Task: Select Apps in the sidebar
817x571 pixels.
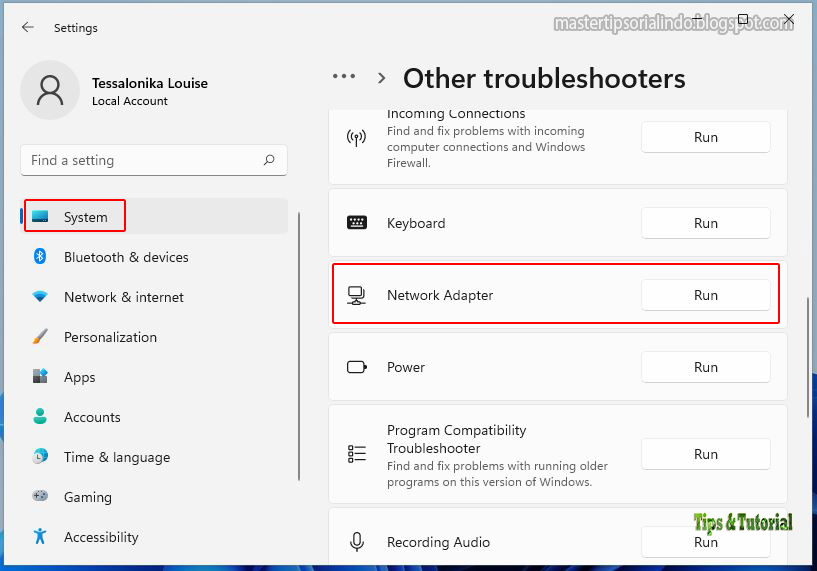Action: (154, 376)
